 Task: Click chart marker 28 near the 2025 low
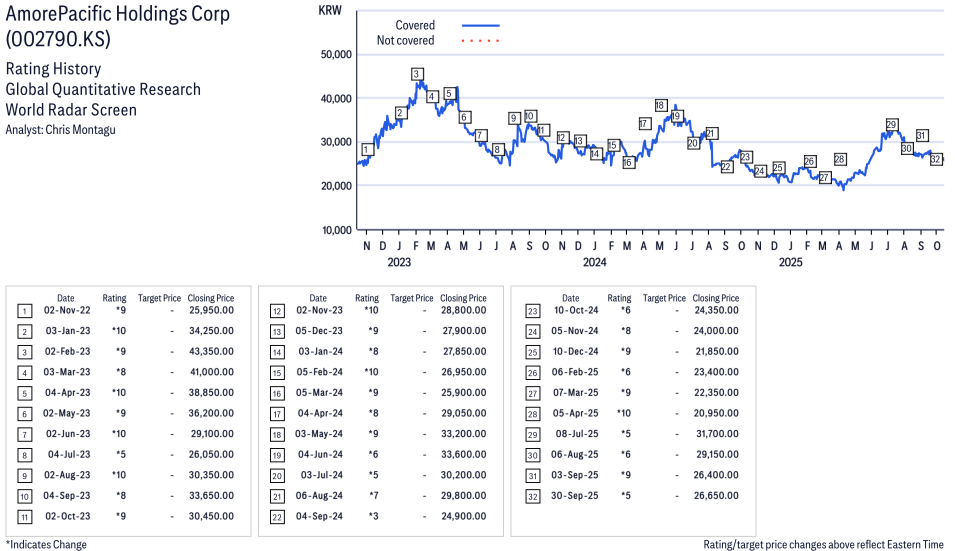point(840,160)
